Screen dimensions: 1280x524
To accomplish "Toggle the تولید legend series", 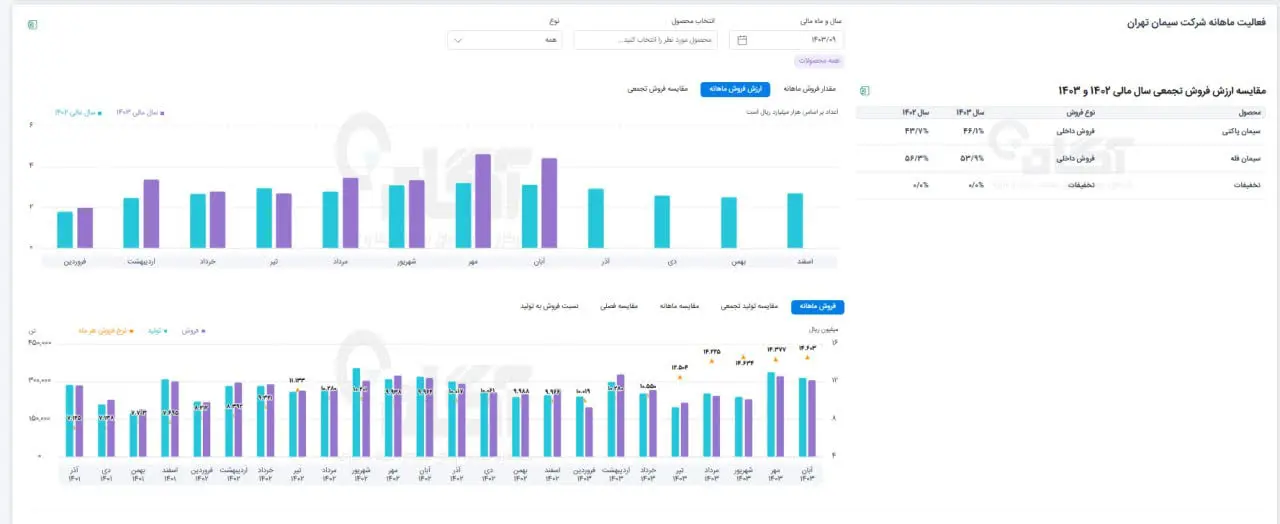I will coord(157,329).
